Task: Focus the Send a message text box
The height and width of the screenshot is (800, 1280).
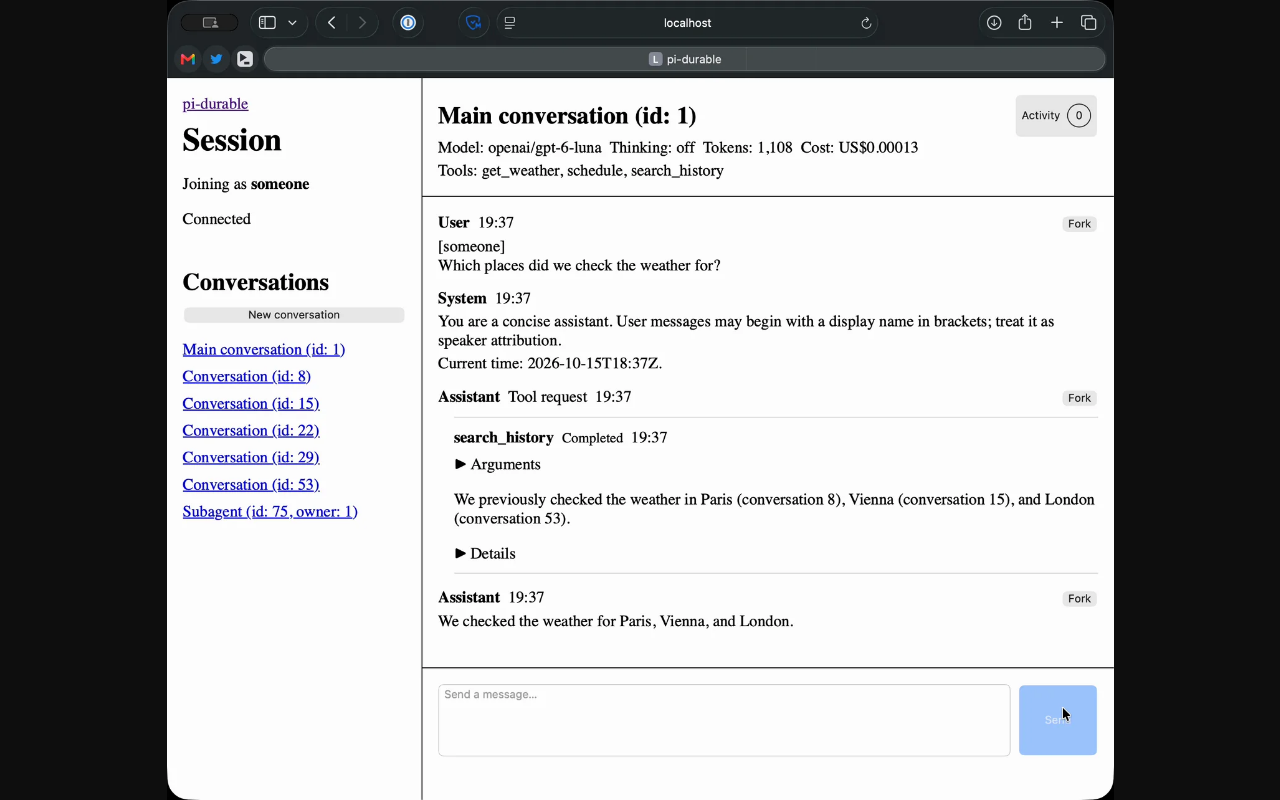Action: (724, 720)
